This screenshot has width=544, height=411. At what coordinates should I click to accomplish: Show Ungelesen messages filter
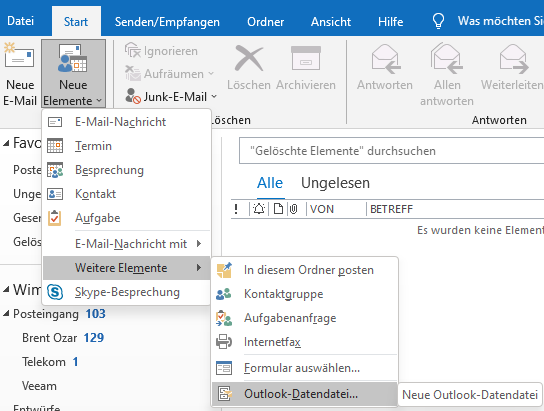coord(335,183)
